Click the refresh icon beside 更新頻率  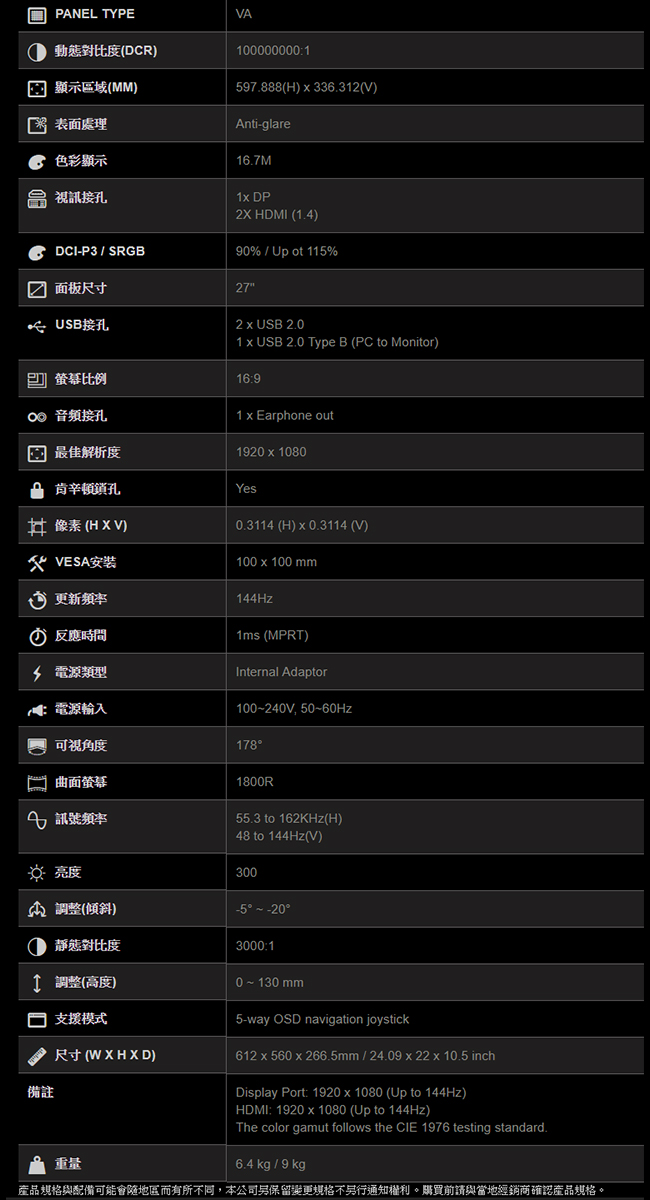37,599
